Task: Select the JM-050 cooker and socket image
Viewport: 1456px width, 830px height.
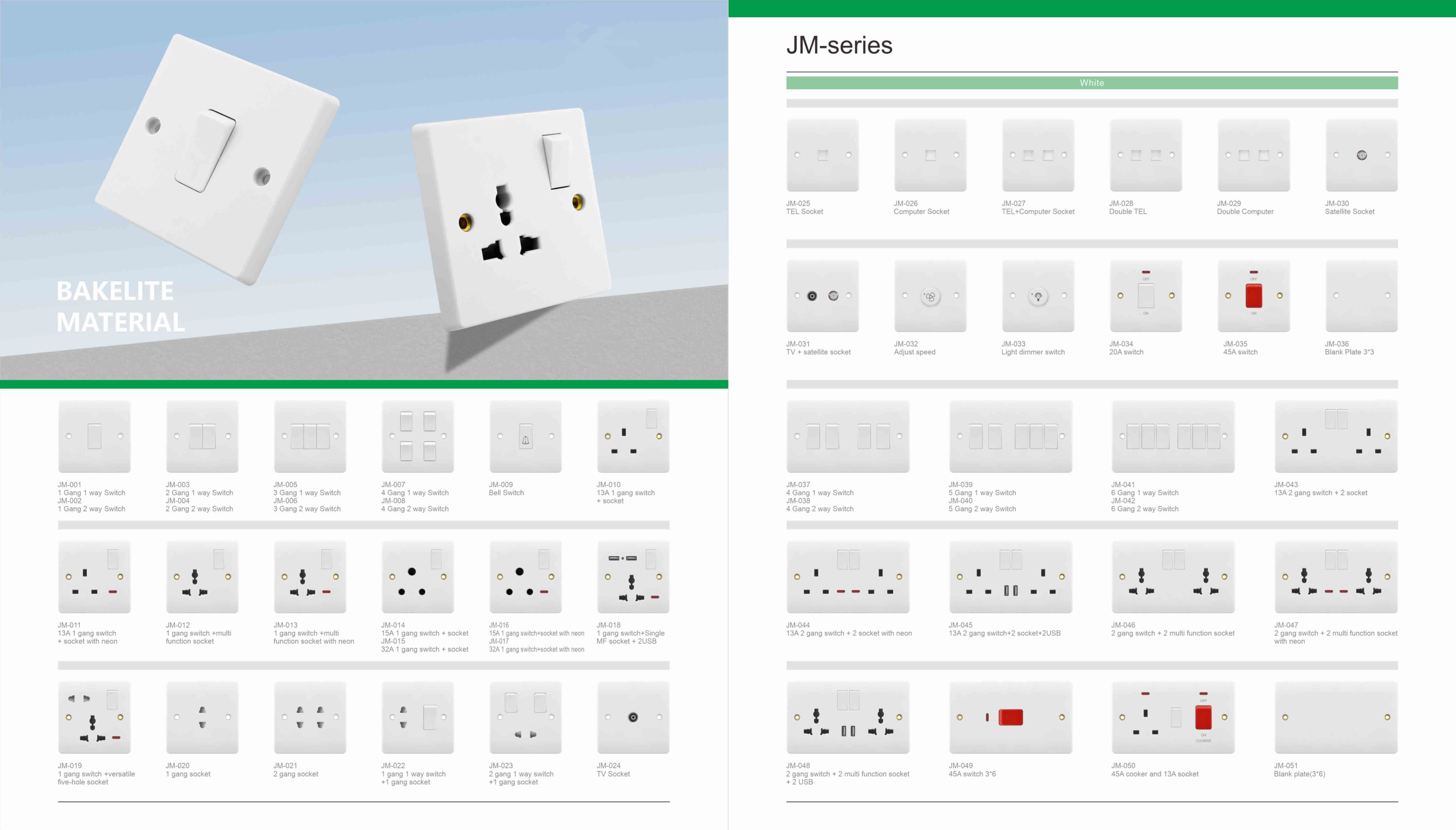Action: 1173,717
